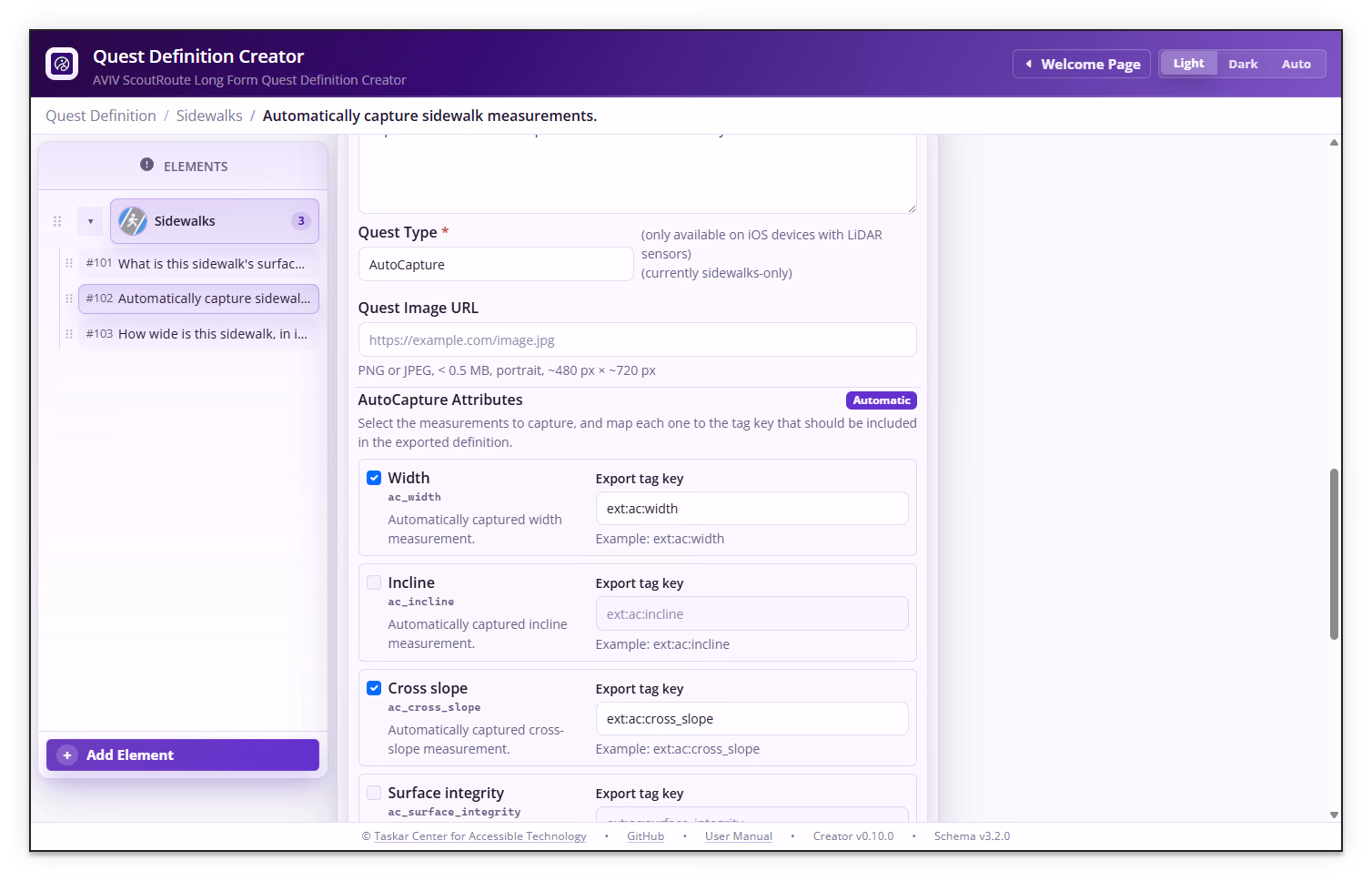
Task: Click Sidewalks breadcrumb link
Action: [x=209, y=116]
